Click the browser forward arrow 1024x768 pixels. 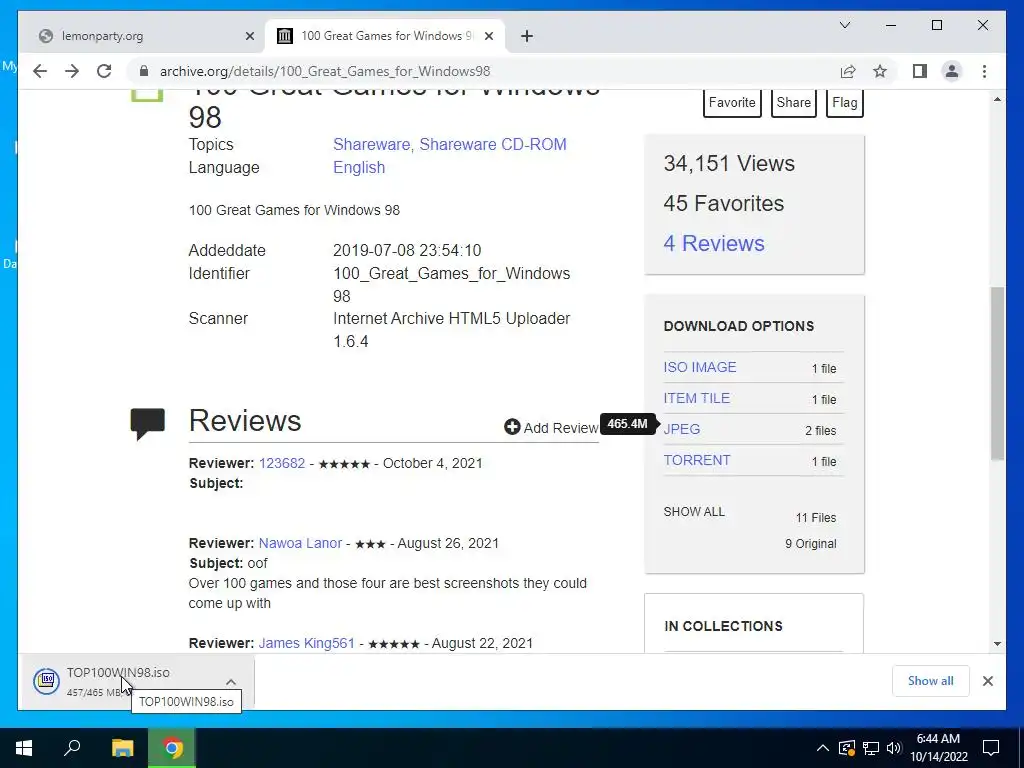pos(72,71)
